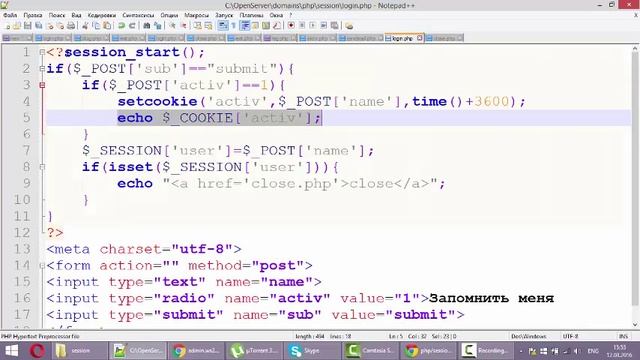Viewport: 640px width, 360px height.
Task: Click the Paste toolbar icon
Action: pyautogui.click(x=107, y=26)
